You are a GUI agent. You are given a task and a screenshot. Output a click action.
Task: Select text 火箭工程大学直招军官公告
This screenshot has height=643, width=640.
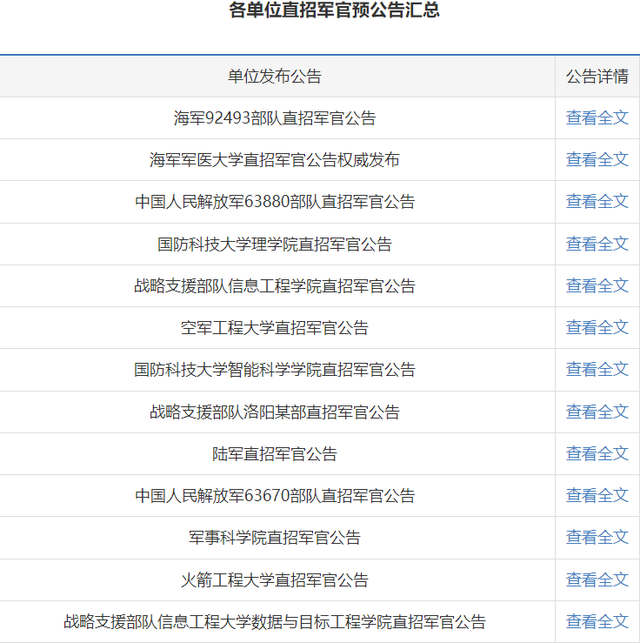pyautogui.click(x=275, y=581)
